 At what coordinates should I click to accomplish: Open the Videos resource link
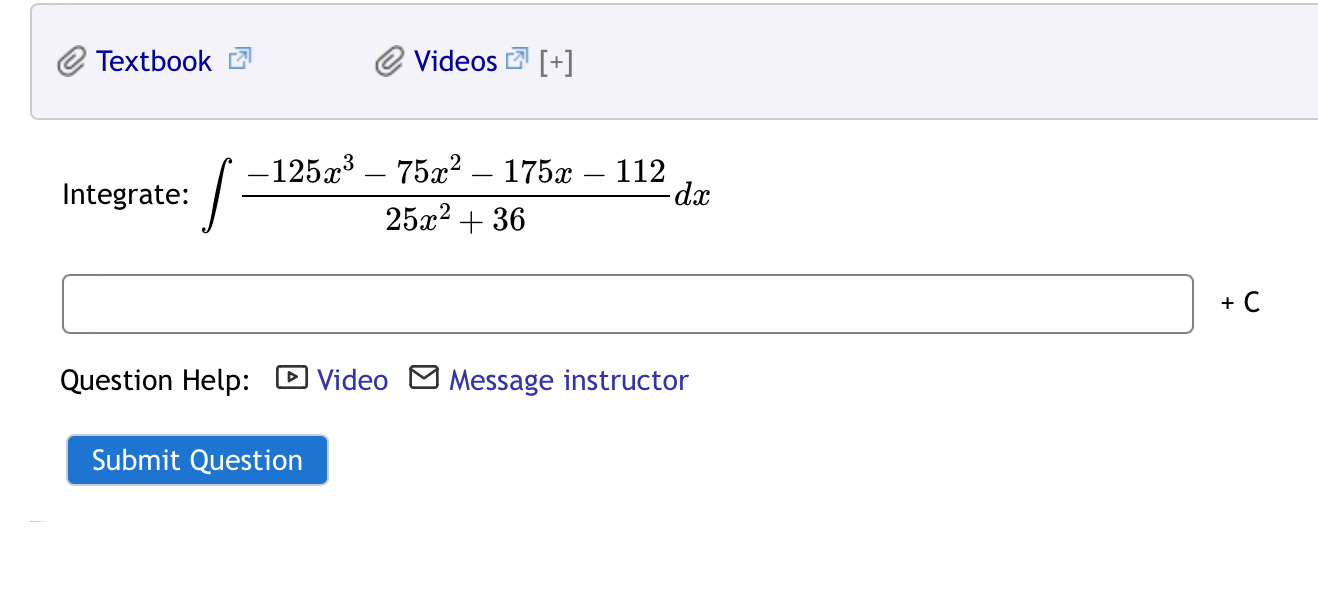click(454, 61)
